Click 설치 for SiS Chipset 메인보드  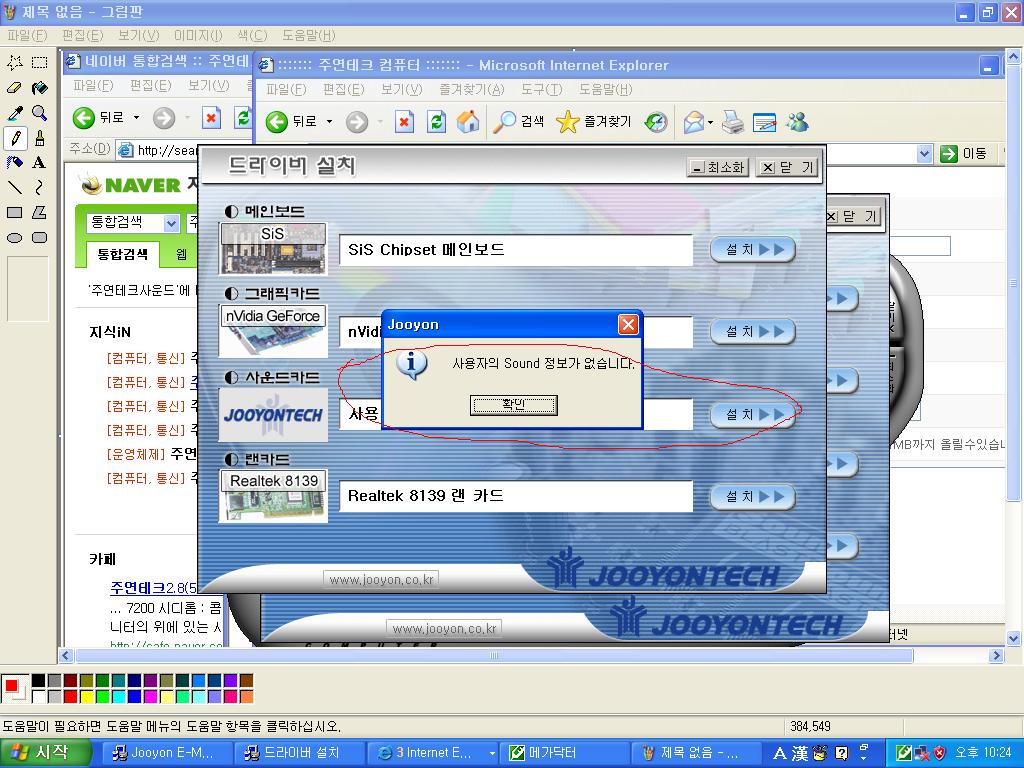[x=753, y=249]
